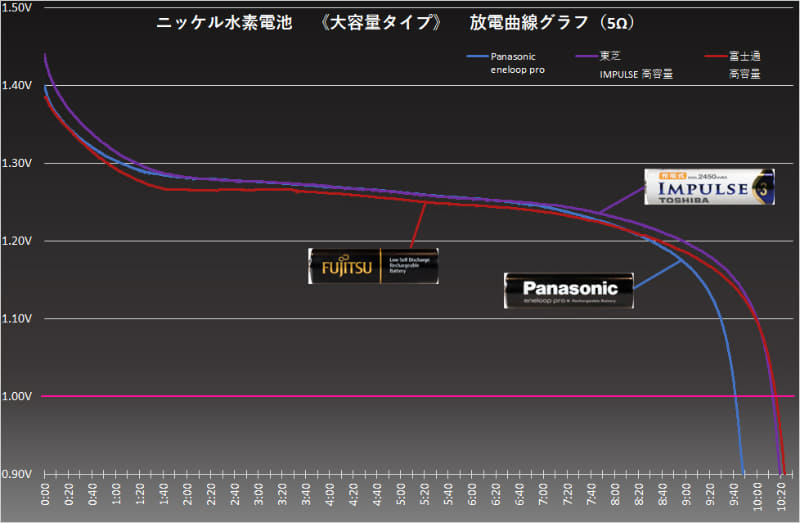Click the '6:00' time axis label

(472, 494)
